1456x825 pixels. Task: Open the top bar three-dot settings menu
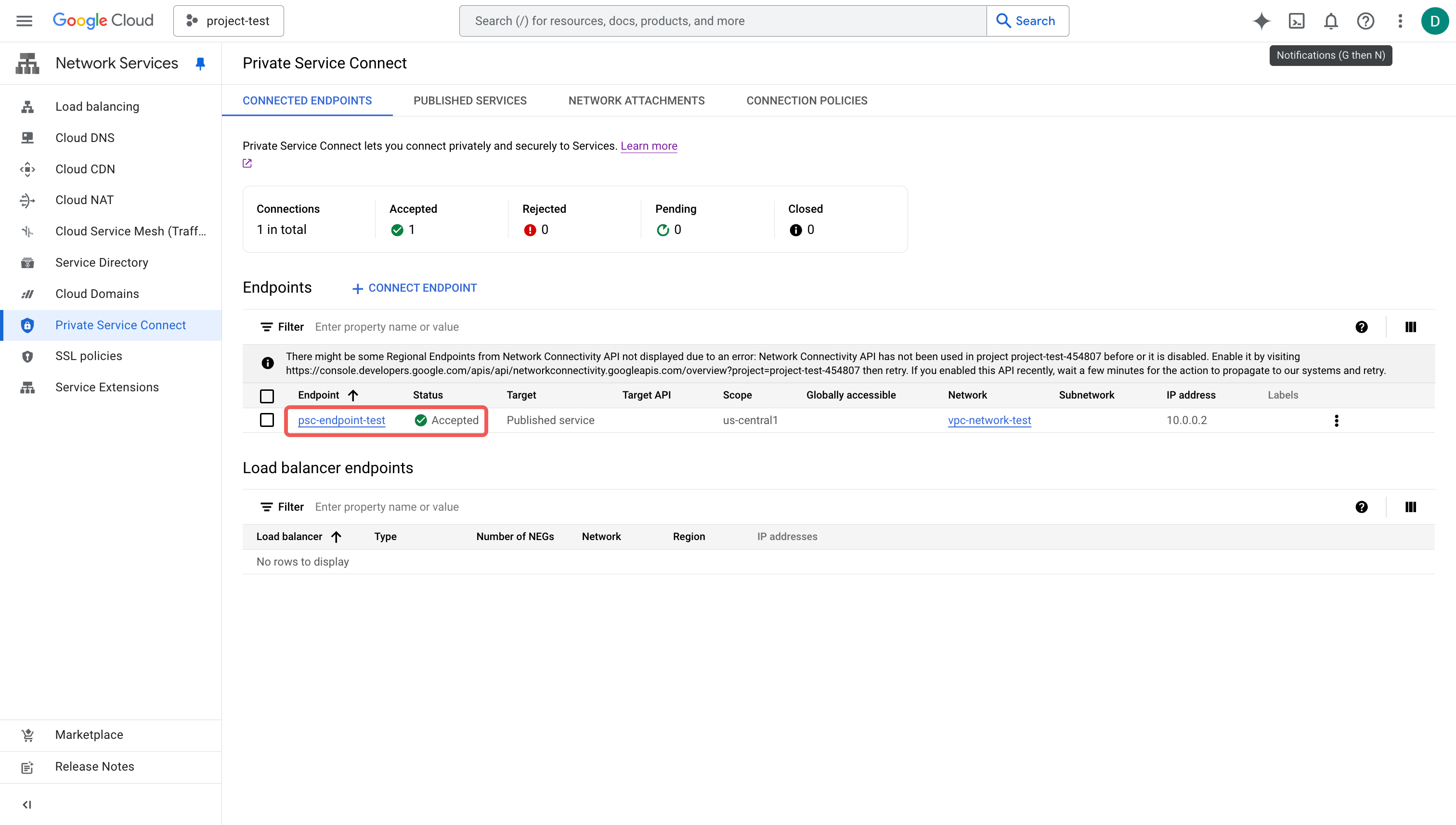(1400, 21)
